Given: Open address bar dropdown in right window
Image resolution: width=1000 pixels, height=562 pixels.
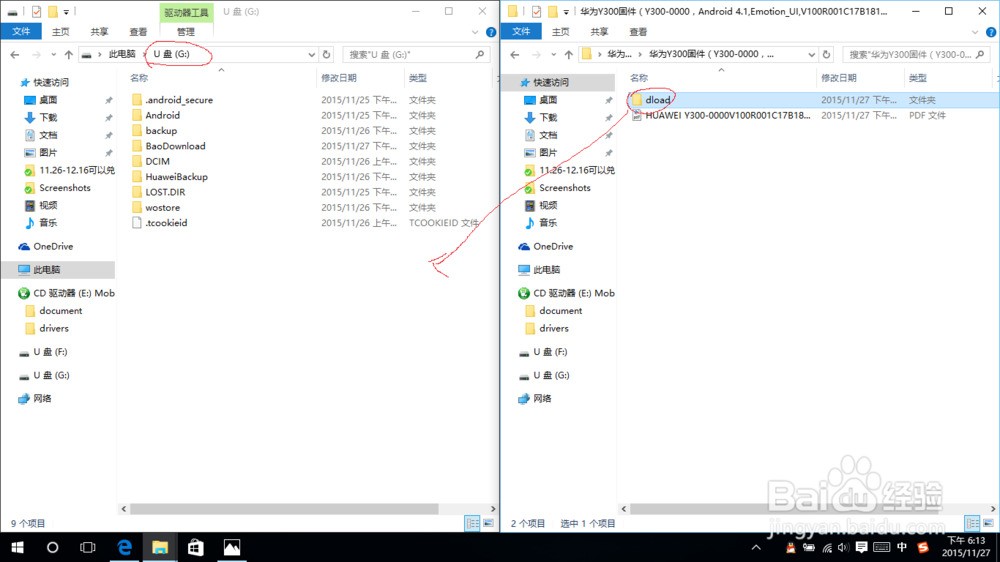Looking at the screenshot, I should pyautogui.click(x=811, y=55).
